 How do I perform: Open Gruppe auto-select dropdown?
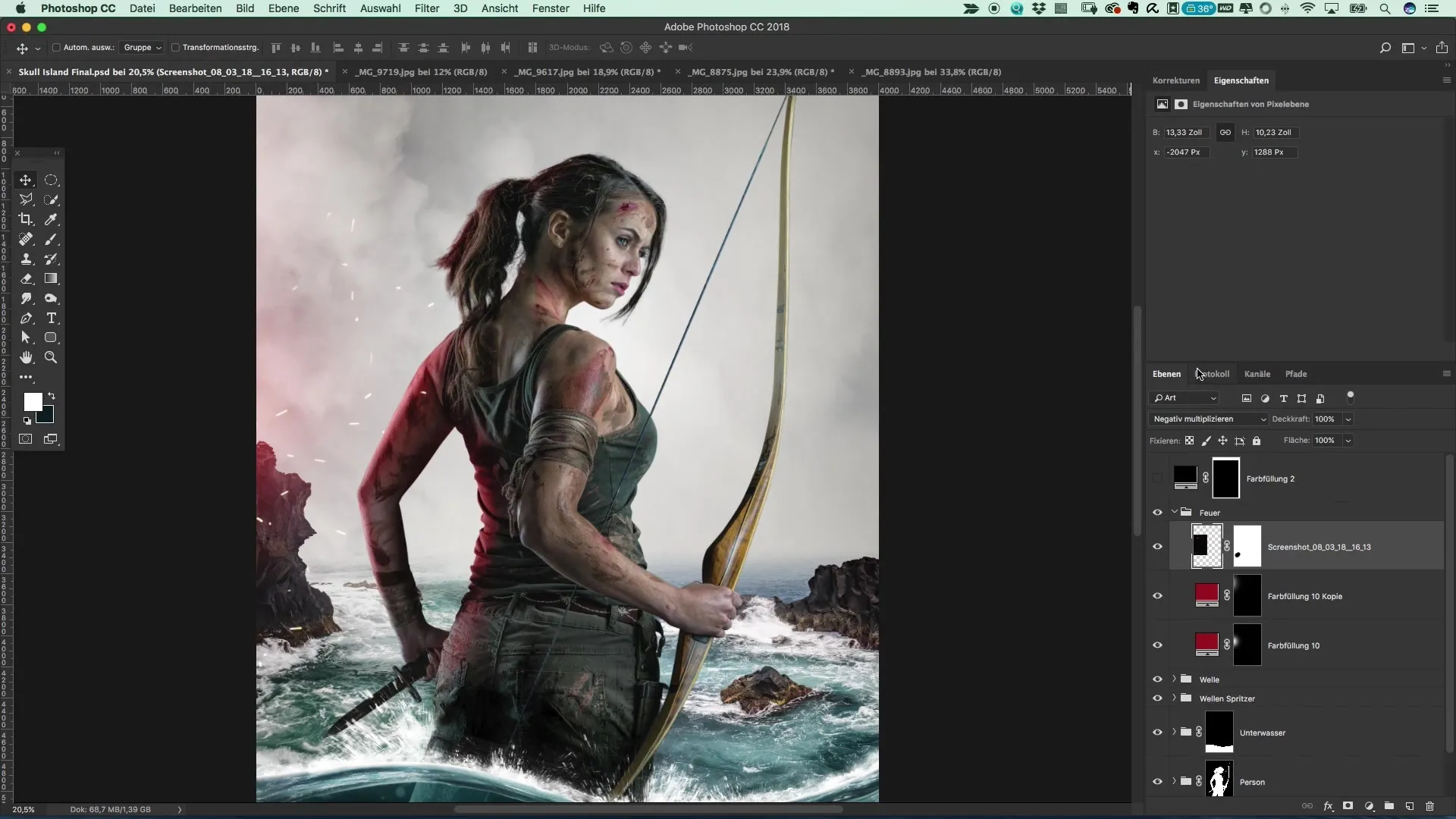143,47
